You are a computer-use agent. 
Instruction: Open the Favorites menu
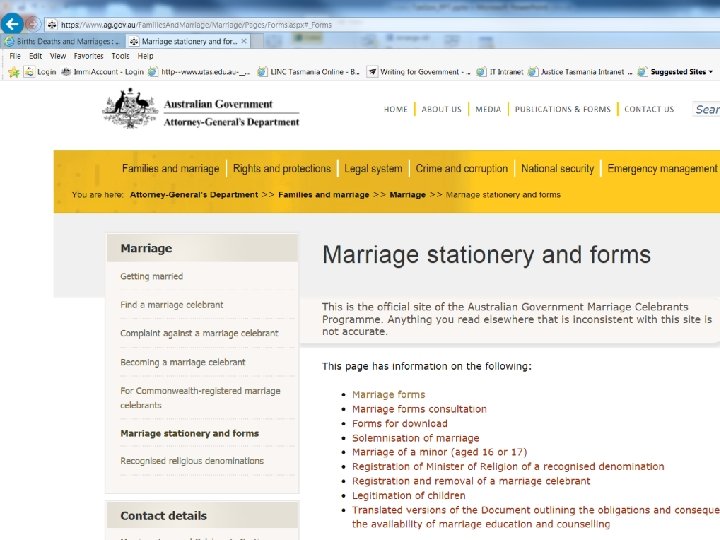click(x=88, y=56)
